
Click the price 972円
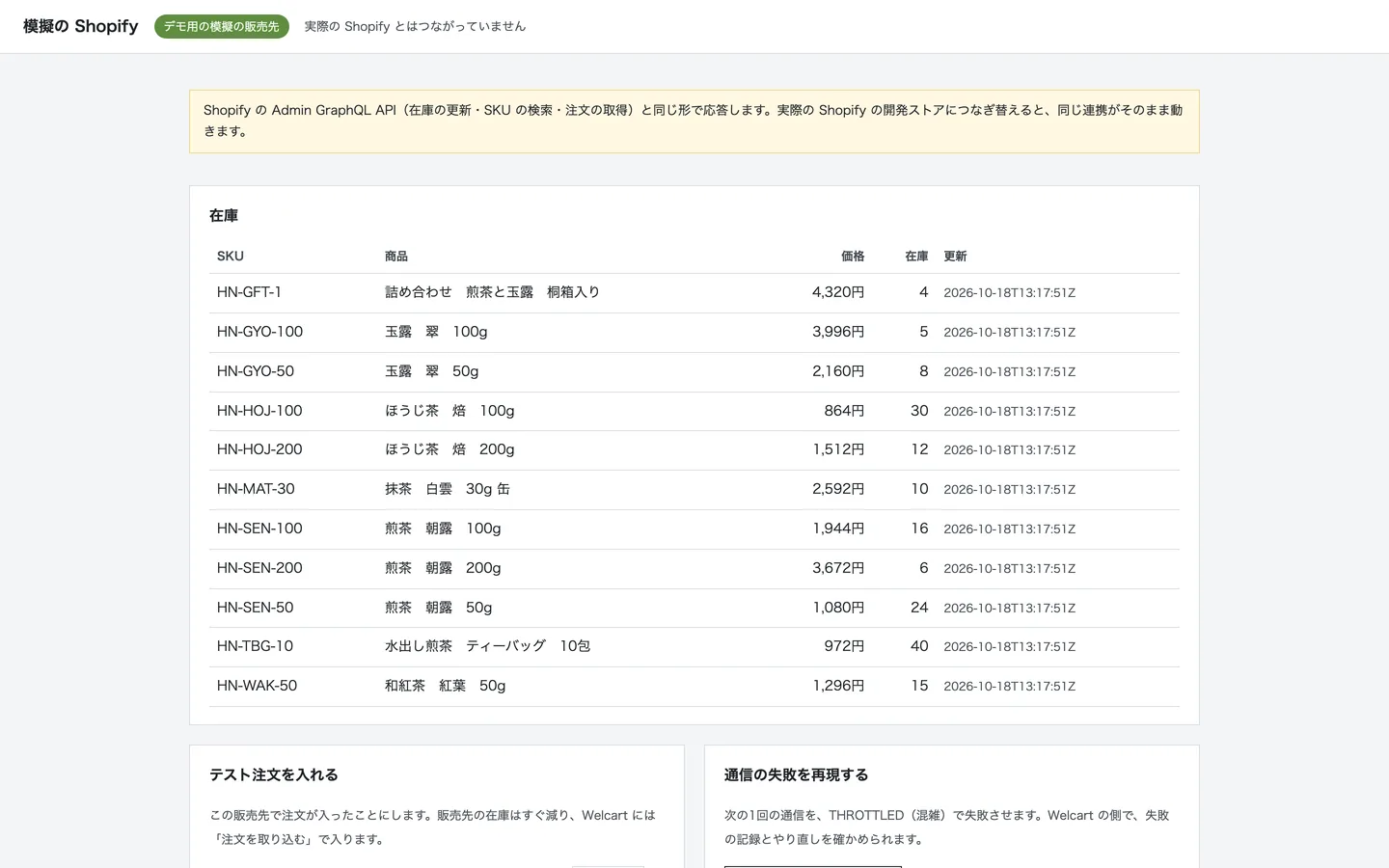click(x=844, y=646)
